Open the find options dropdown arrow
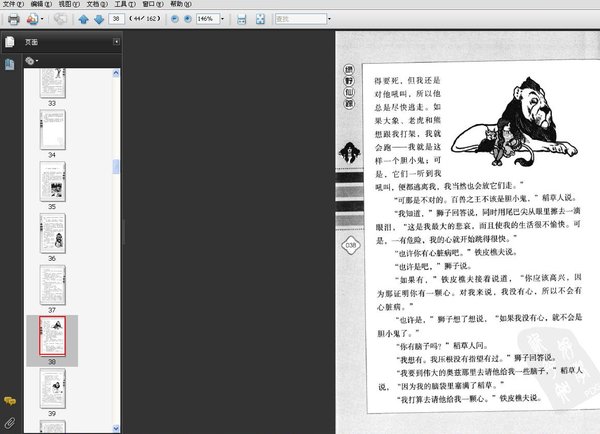The width and height of the screenshot is (600, 434). [329, 19]
